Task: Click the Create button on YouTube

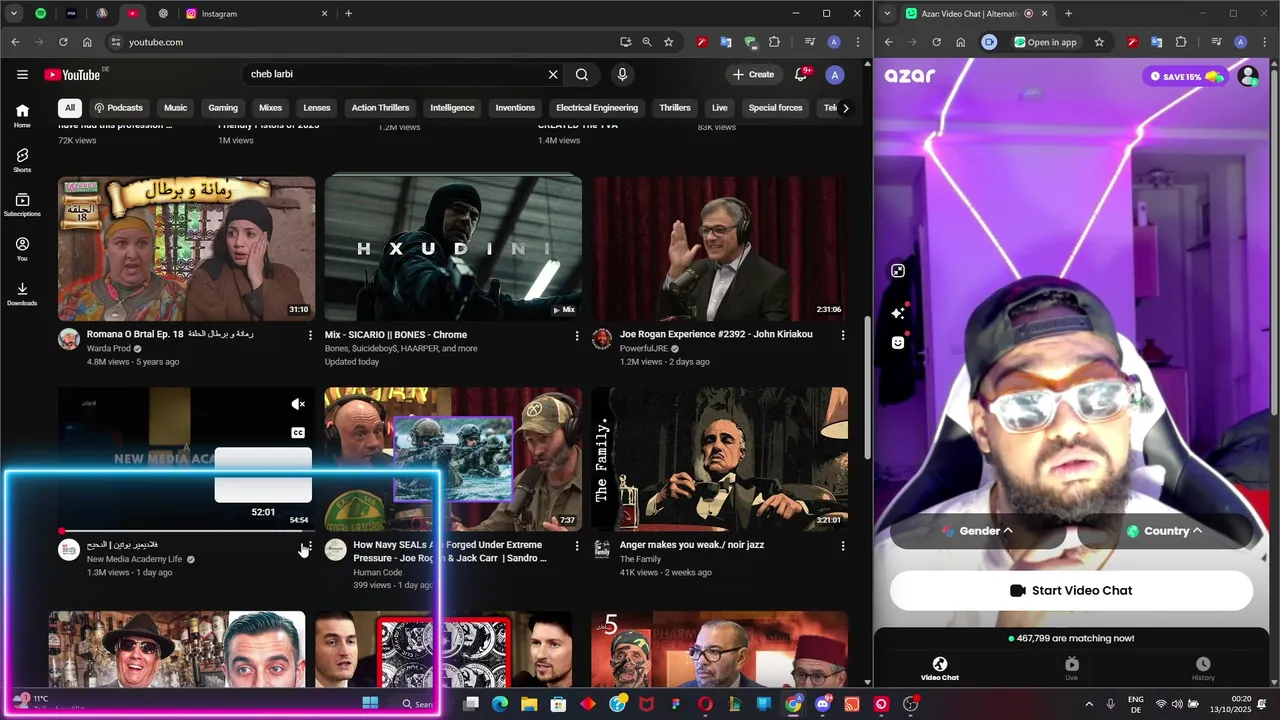Action: 753,74
